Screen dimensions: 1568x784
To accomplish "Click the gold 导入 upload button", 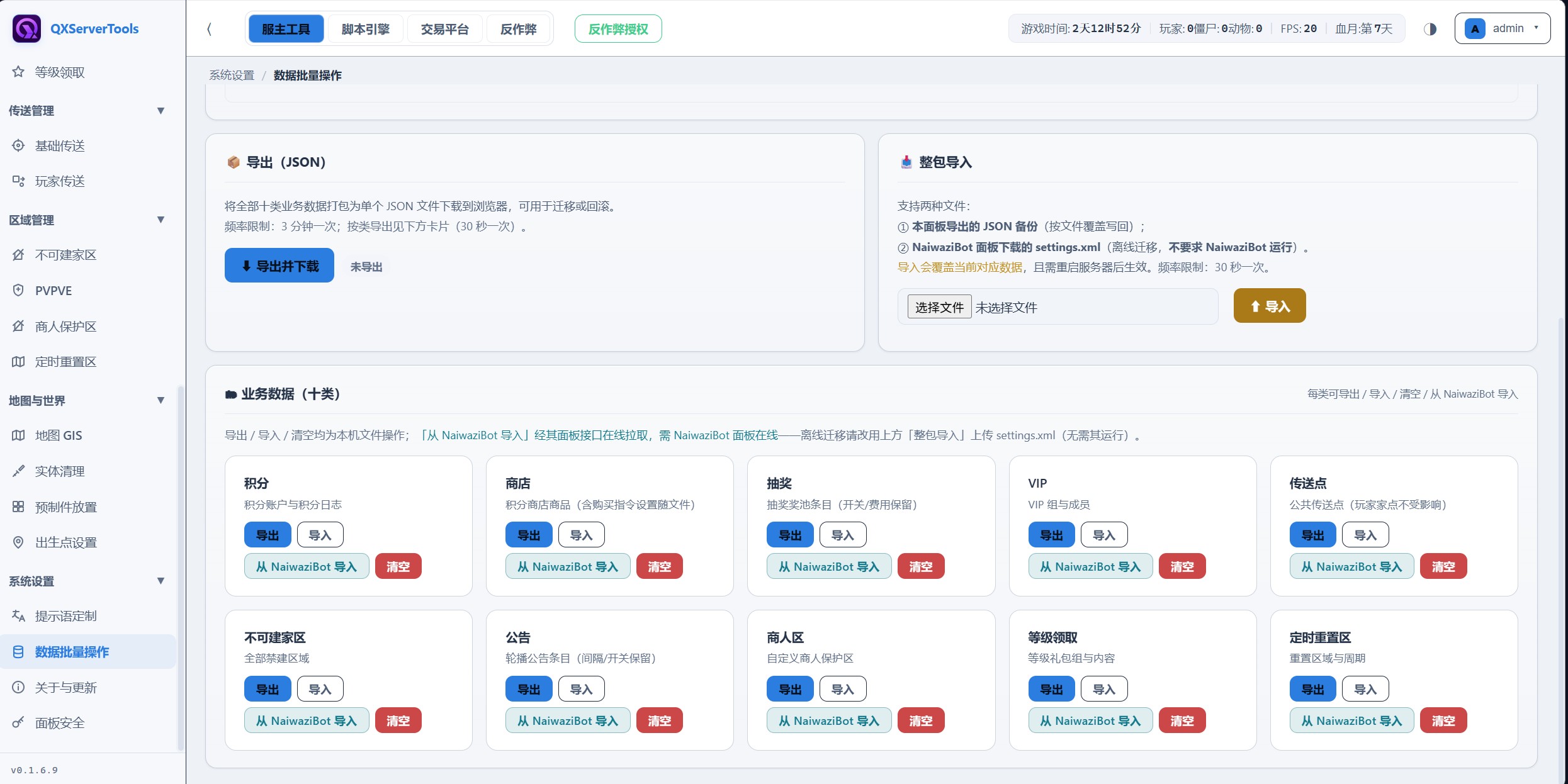I will [1270, 306].
